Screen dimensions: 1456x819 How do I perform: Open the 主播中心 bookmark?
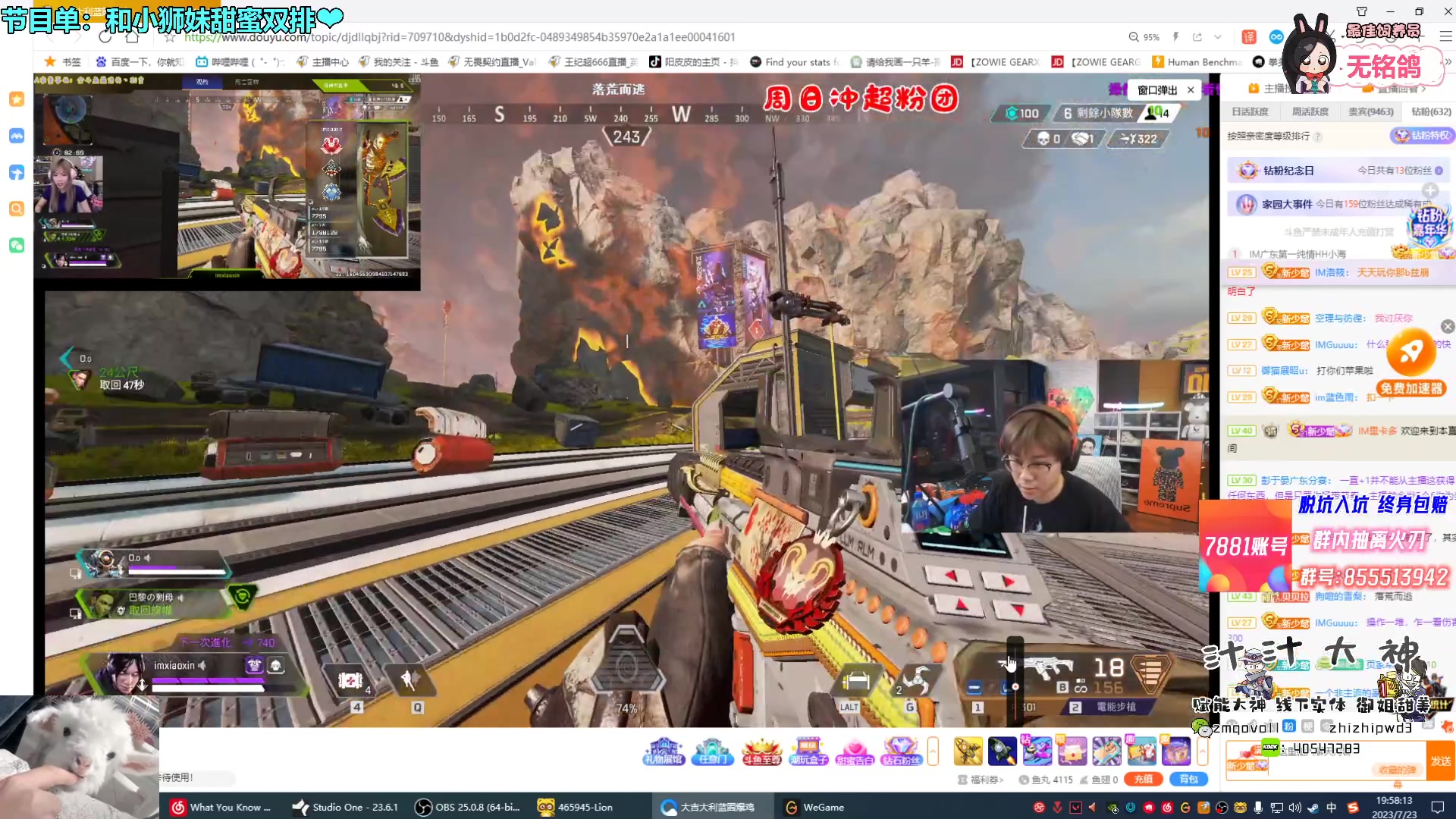[322, 62]
